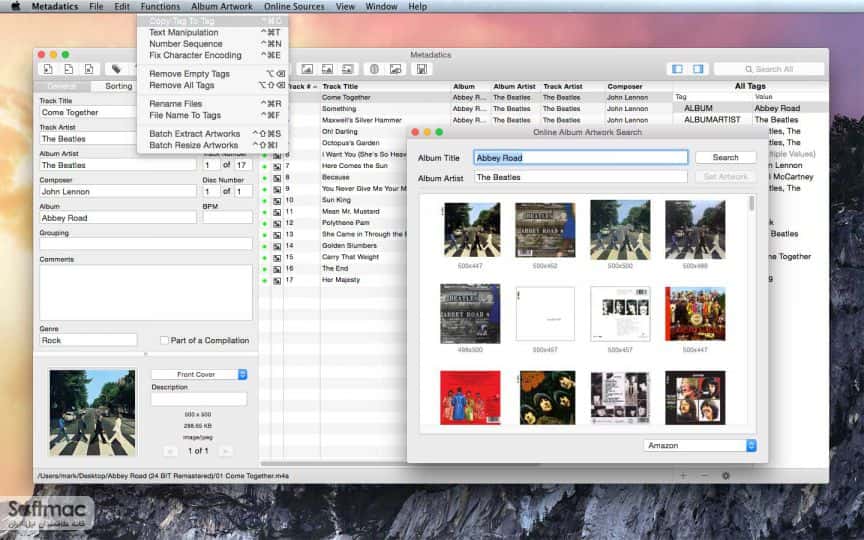The image size is (864, 540).
Task: Select the Here Comes the Sun track row
Action: pyautogui.click(x=354, y=166)
